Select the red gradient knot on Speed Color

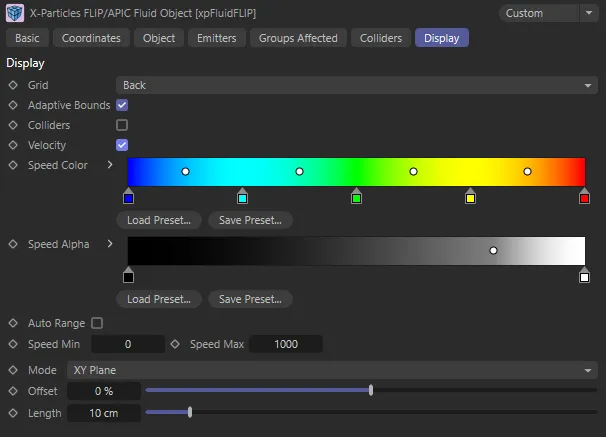click(584, 197)
